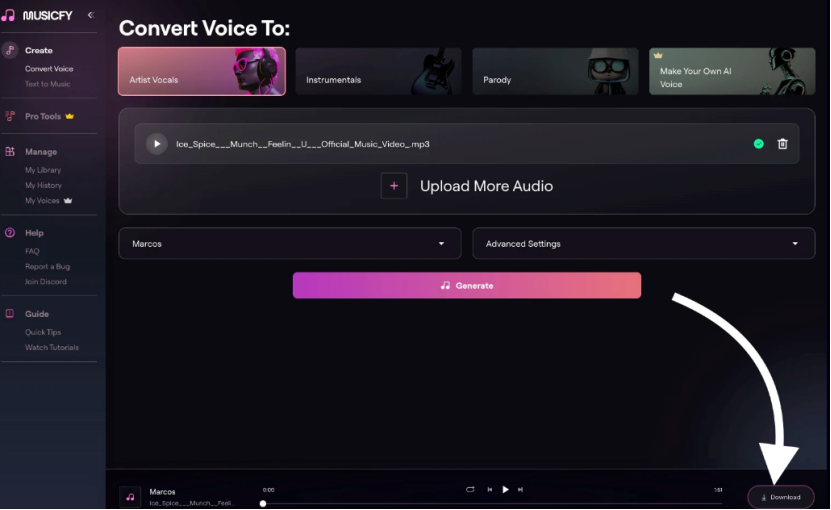Image resolution: width=831 pixels, height=510 pixels.
Task: Open the Marcos voice dropdown
Action: point(290,243)
